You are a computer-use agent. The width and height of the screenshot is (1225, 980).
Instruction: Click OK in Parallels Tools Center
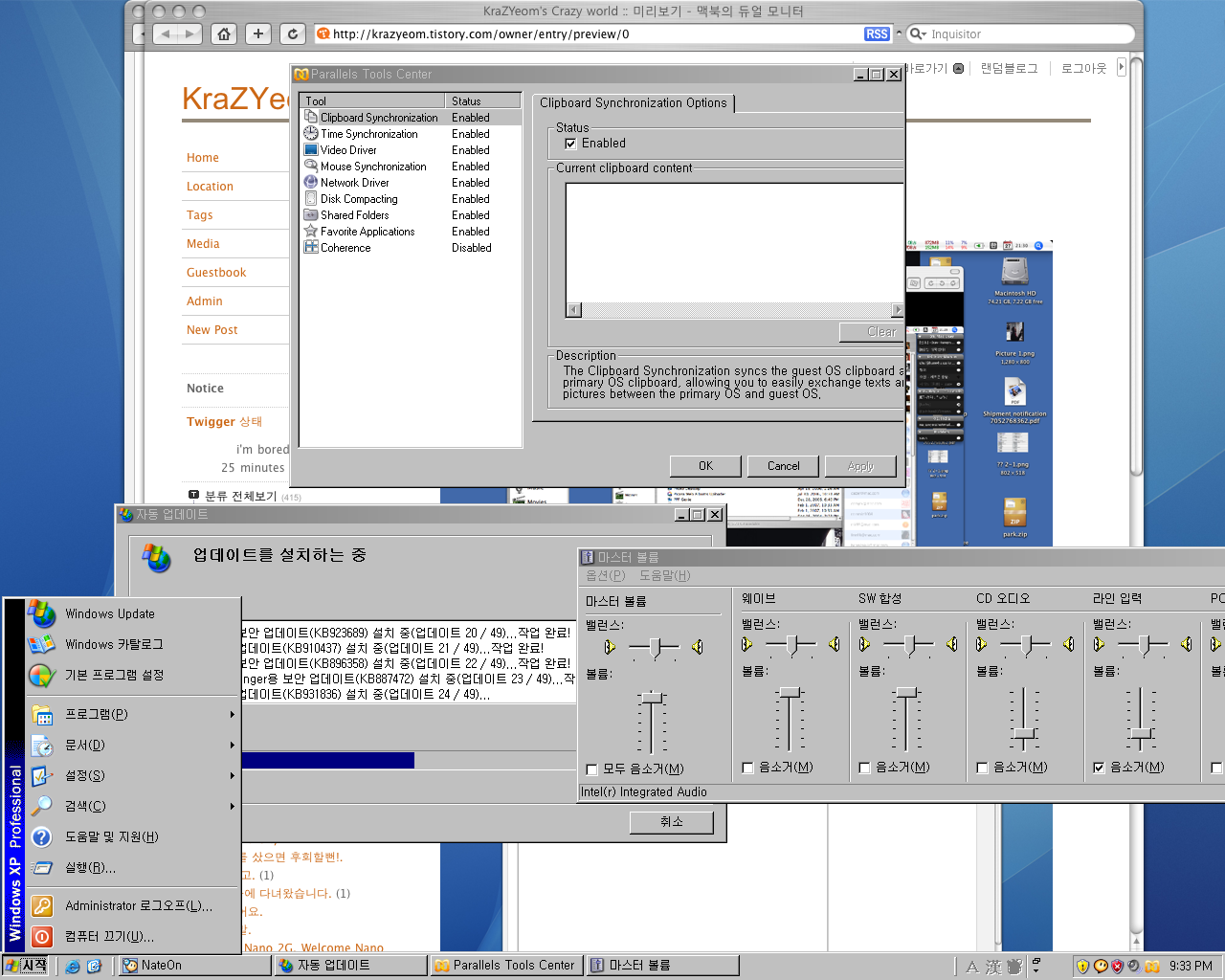pos(705,466)
